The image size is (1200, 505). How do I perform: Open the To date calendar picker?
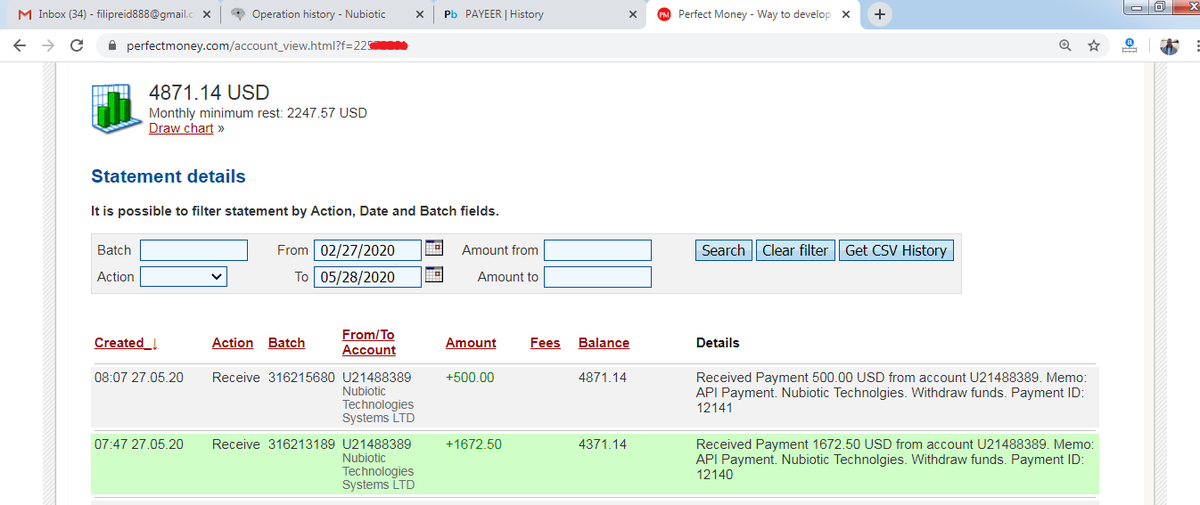point(434,276)
